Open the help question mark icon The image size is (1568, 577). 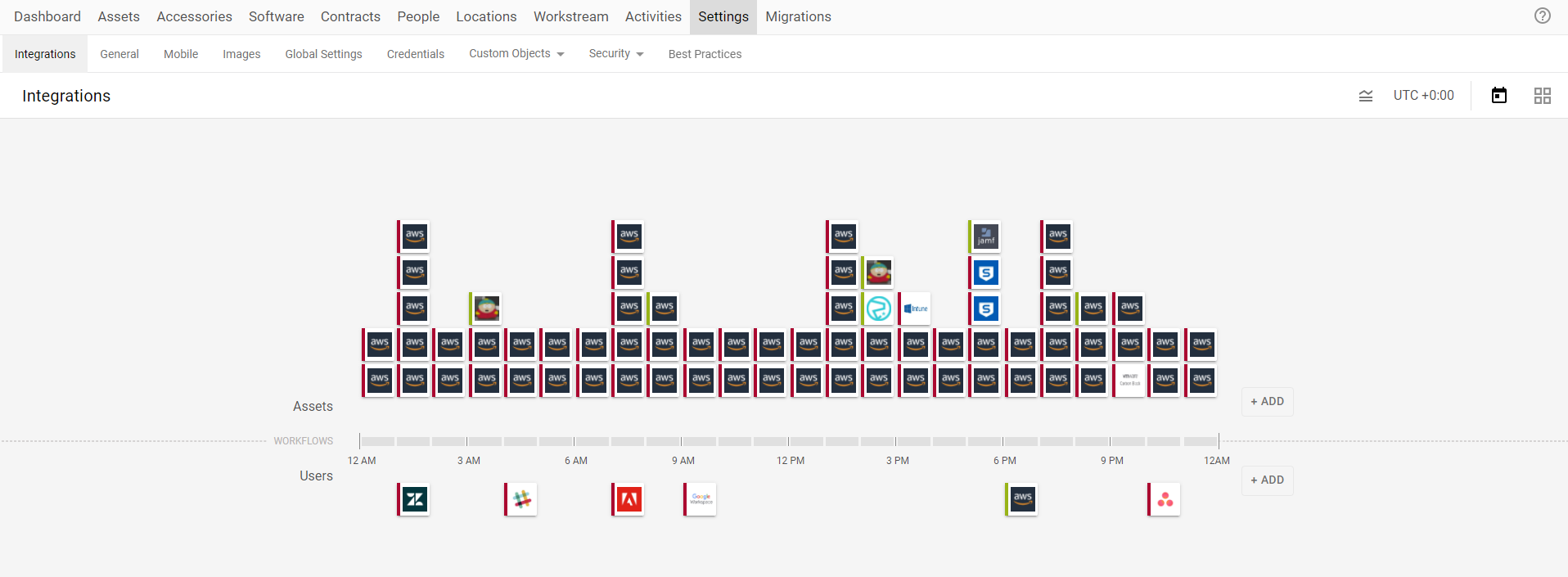[1542, 16]
